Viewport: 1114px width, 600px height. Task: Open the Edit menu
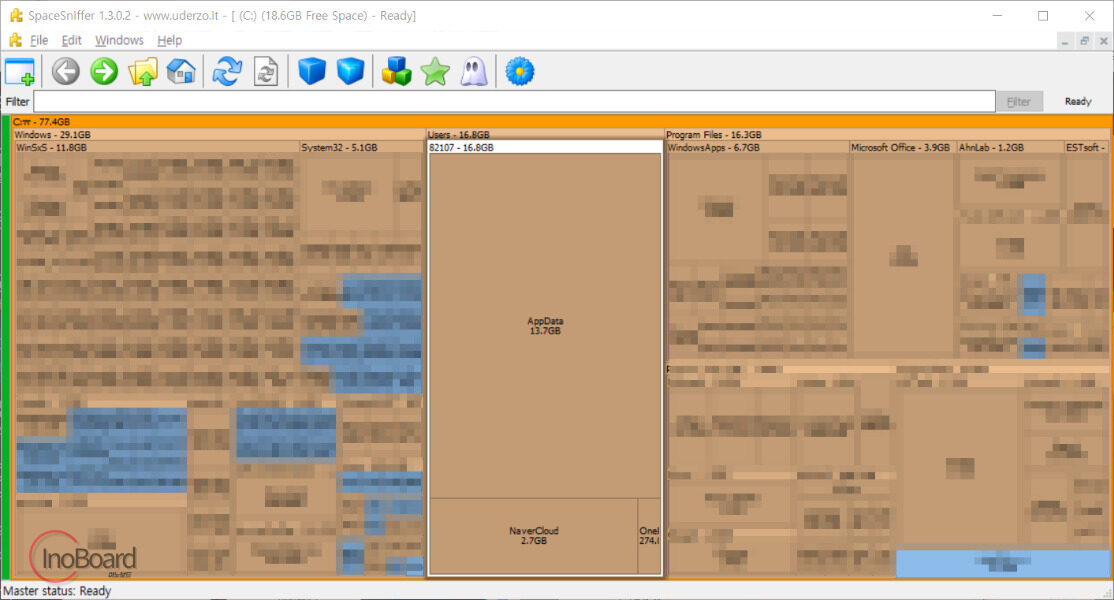[71, 40]
